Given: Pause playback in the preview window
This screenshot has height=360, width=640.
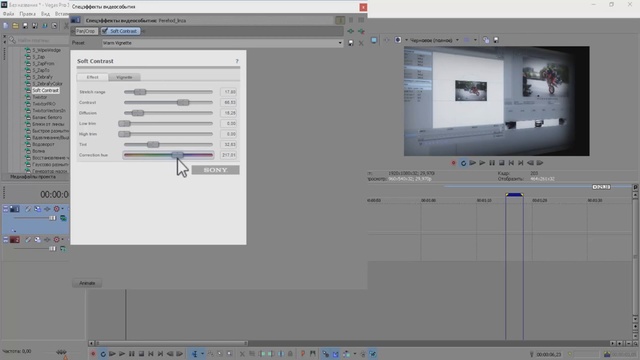Looking at the screenshot, I should coord(492,163).
